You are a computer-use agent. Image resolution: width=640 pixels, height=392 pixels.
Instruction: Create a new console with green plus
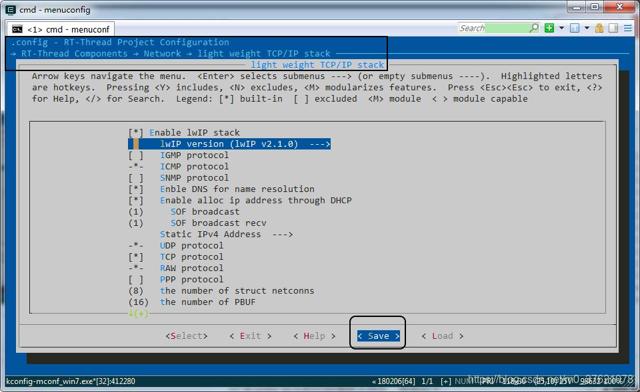[x=549, y=28]
